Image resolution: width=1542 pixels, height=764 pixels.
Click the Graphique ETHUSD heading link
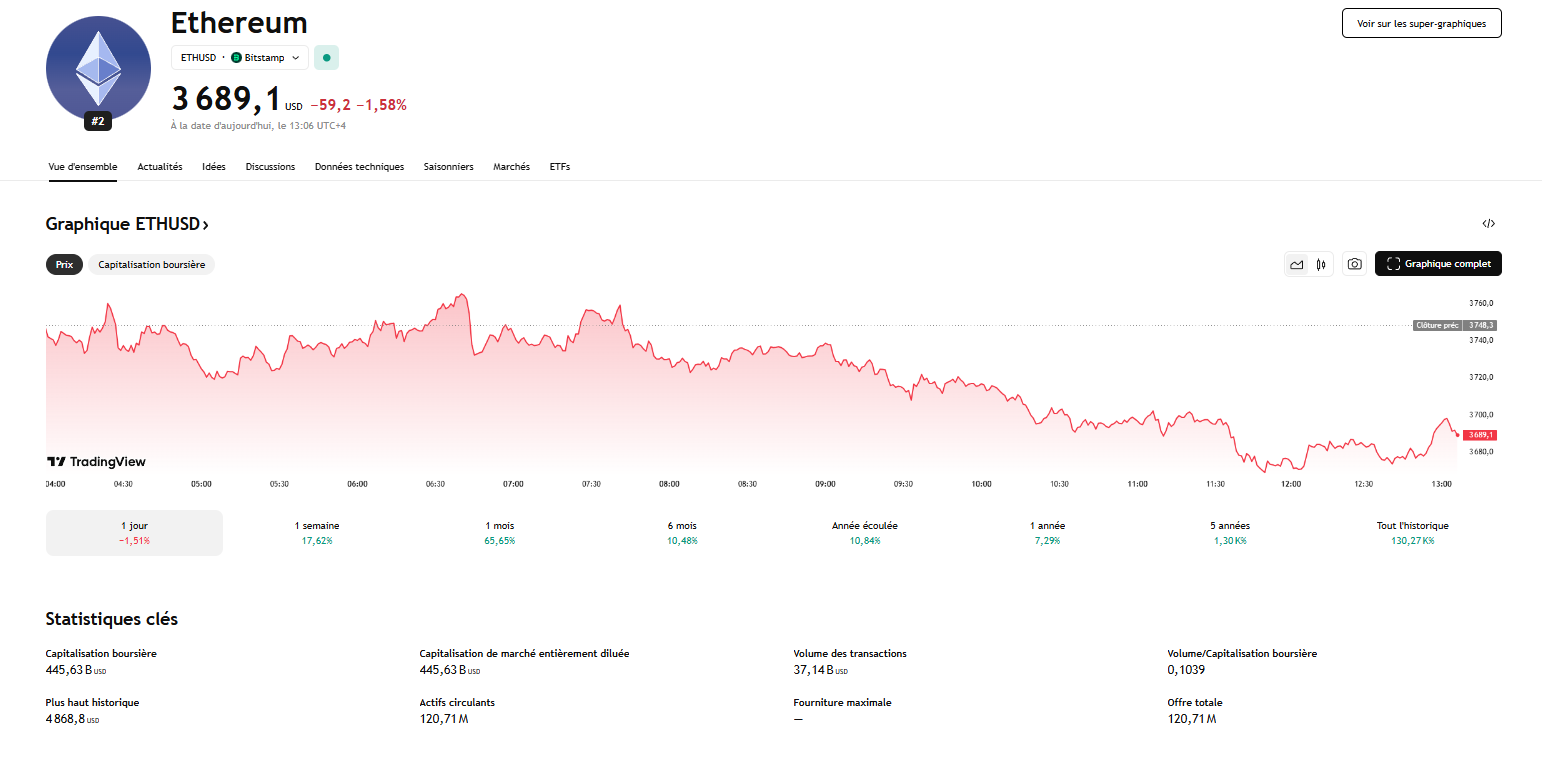coord(127,224)
